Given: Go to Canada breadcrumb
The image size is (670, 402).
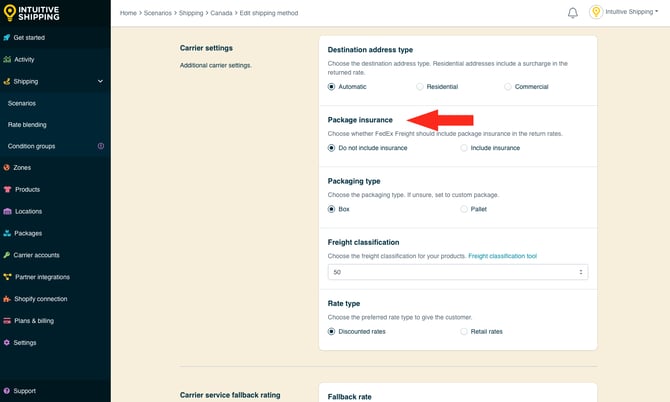Looking at the screenshot, I should (x=221, y=13).
